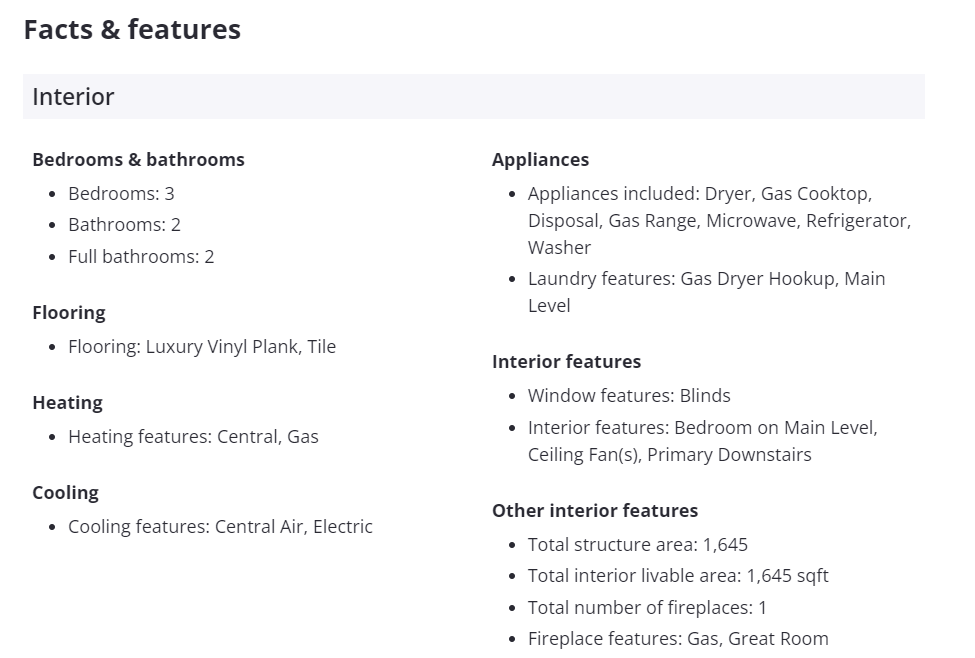
Task: Click the Laundry features: Gas Dryer Hookup item
Action: 706,292
